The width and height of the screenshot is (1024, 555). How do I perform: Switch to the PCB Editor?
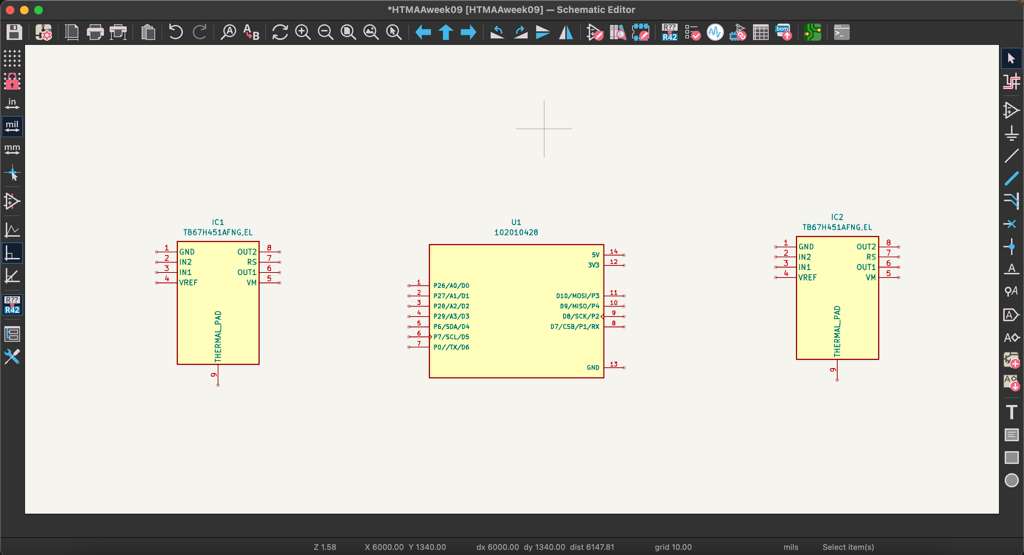812,32
